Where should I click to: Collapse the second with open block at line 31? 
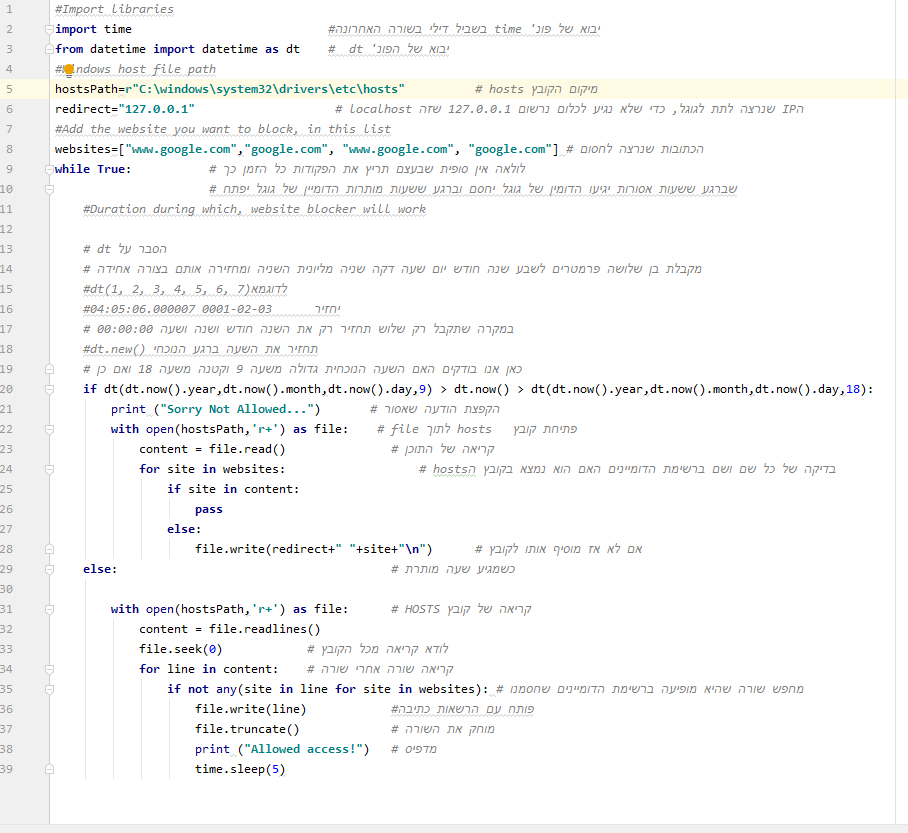pos(47,609)
